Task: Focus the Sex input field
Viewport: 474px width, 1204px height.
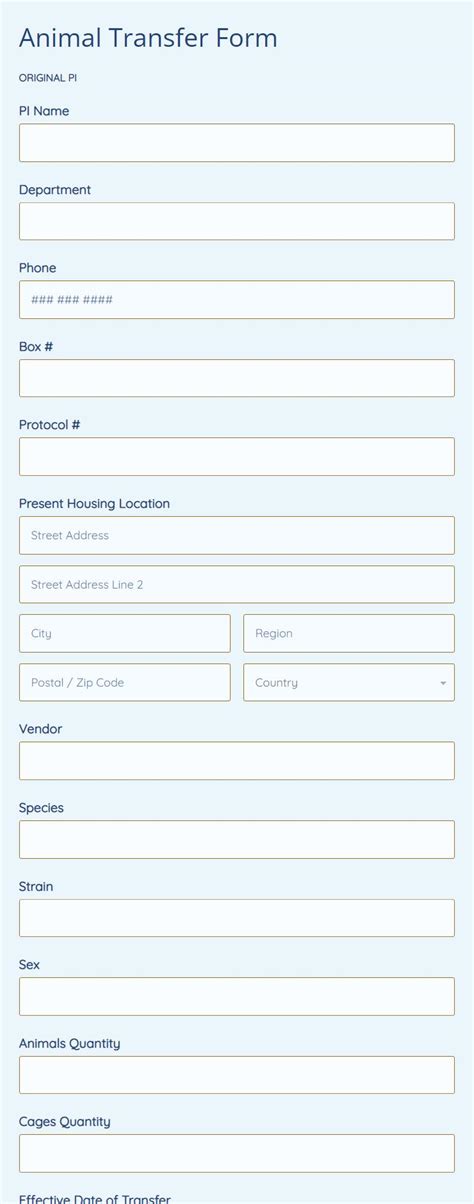Action: click(x=237, y=996)
